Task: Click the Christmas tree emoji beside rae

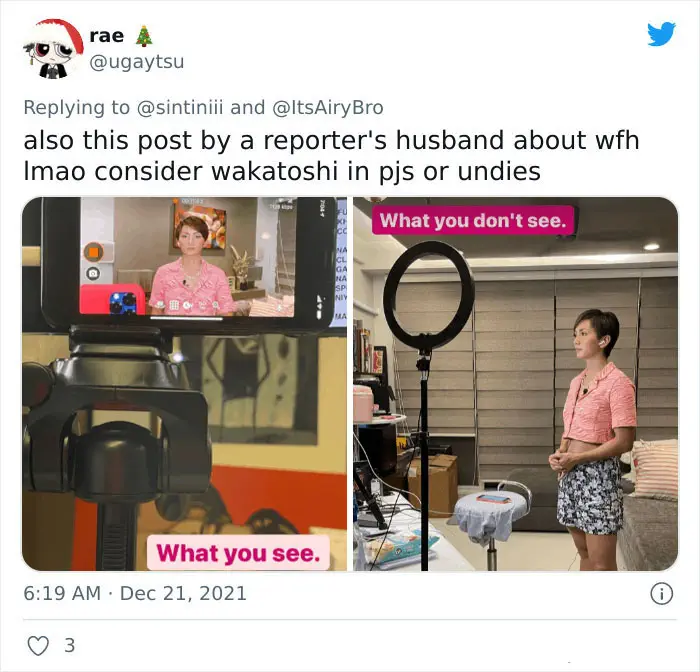Action: [144, 36]
